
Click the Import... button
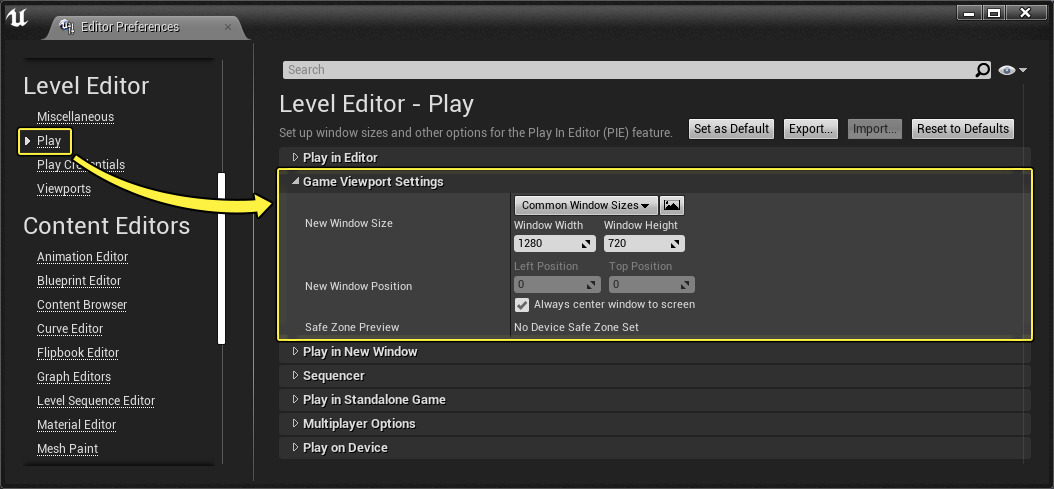pos(875,129)
